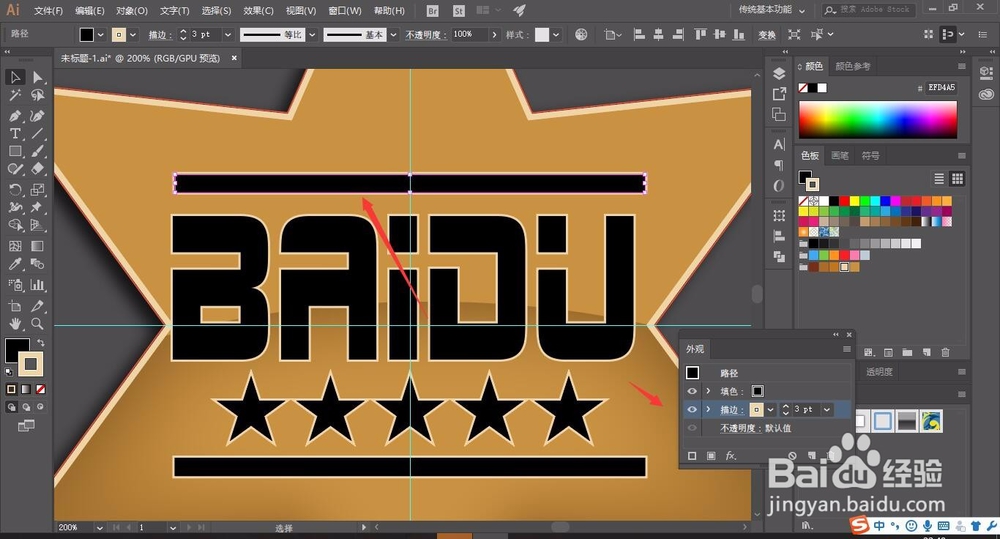Open 对象(O) menu

(132, 11)
